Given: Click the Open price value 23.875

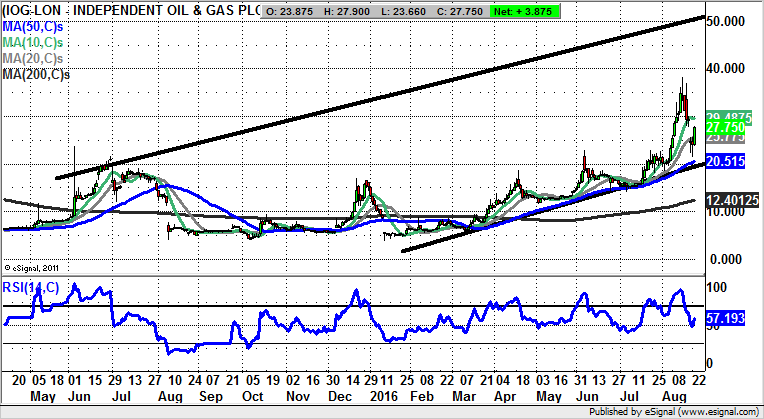Looking at the screenshot, I should point(301,11).
